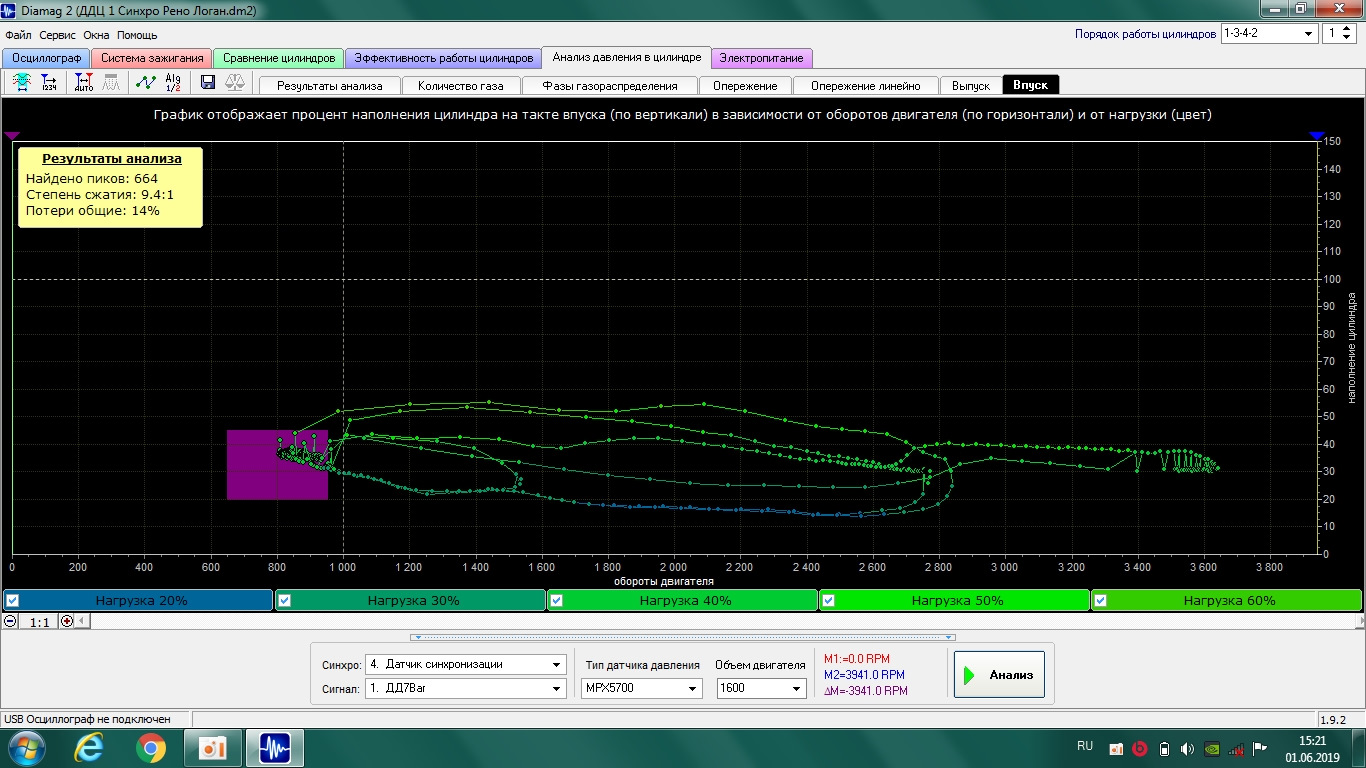Click the blue triangle marker above graph
This screenshot has width=1366, height=768.
tap(1317, 135)
